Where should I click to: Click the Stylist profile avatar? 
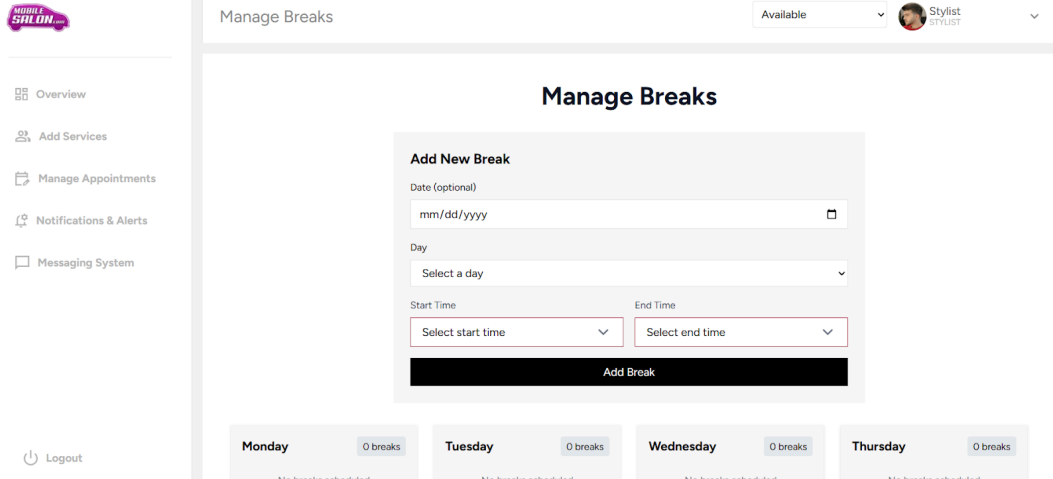coord(911,16)
